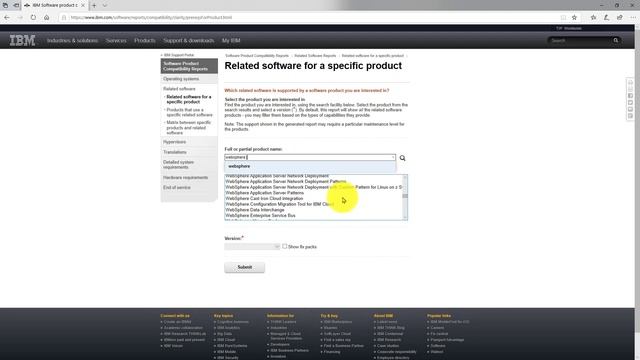Image resolution: width=640 pixels, height=360 pixels.
Task: Open Hypervisors in sidebar
Action: coord(175,142)
